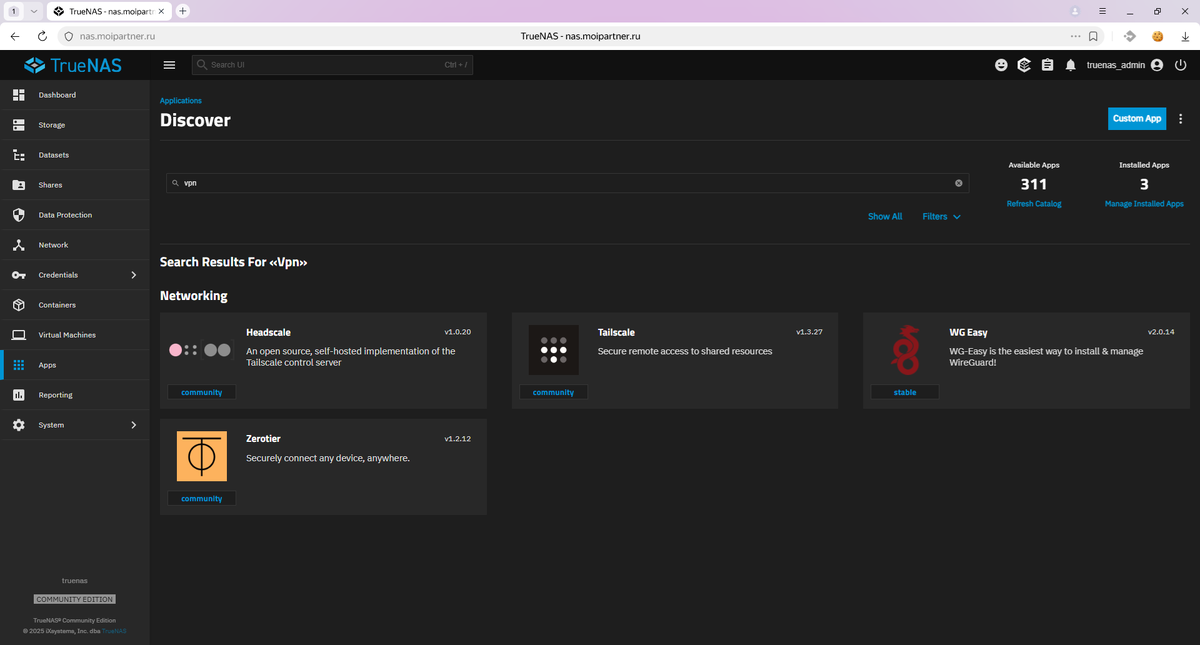1200x645 pixels.
Task: Open the three-dot menu beside Custom App
Action: coord(1181,118)
